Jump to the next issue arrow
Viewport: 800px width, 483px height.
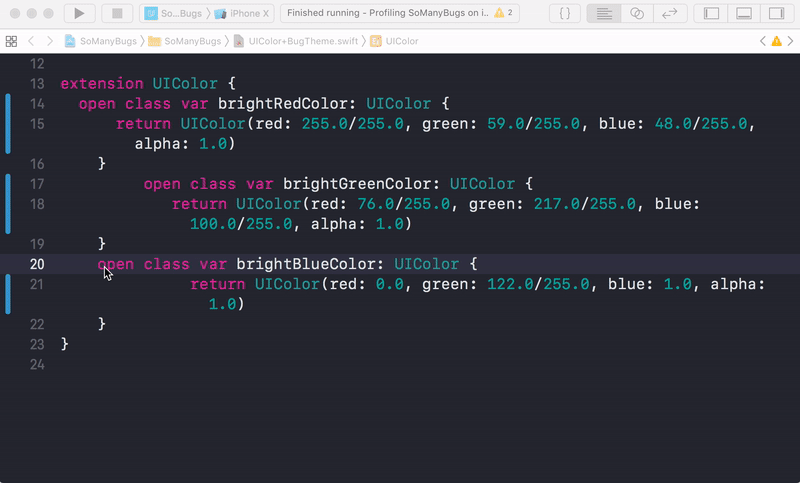tap(790, 41)
